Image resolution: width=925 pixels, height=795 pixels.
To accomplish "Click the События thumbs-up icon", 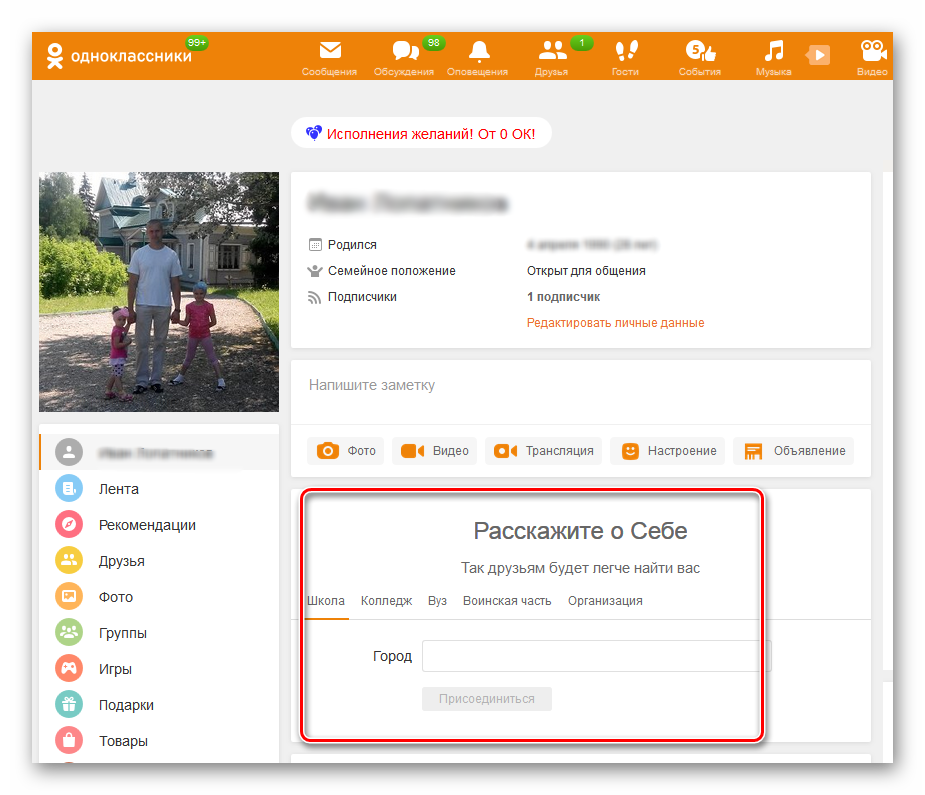I will tap(699, 52).
